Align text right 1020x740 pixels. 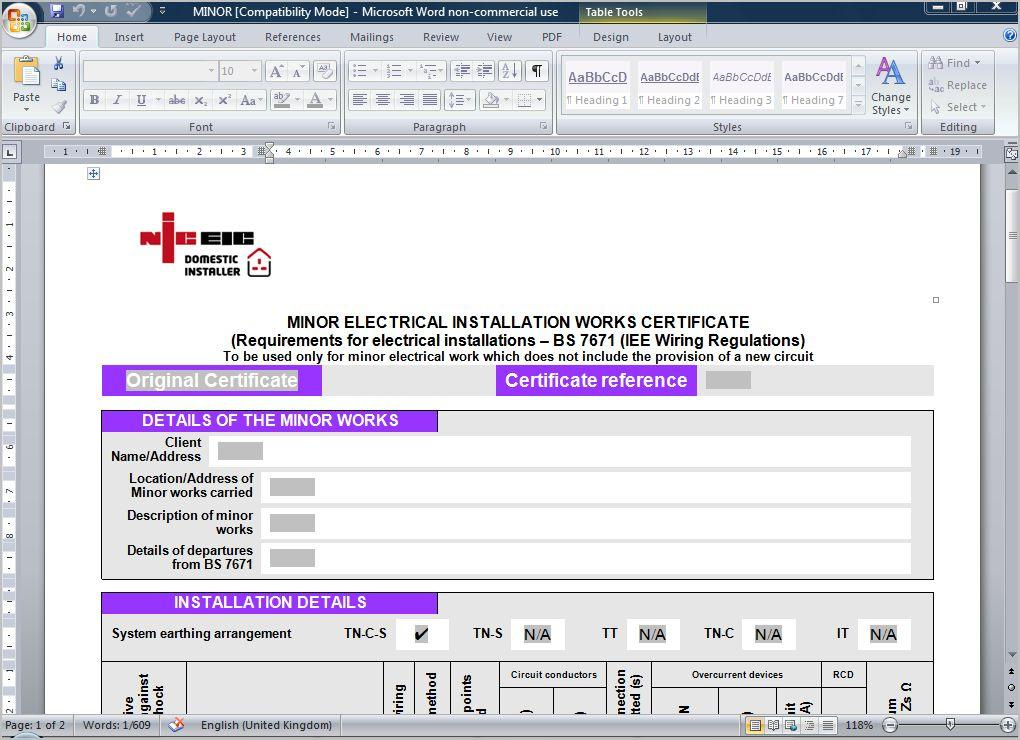[x=406, y=100]
